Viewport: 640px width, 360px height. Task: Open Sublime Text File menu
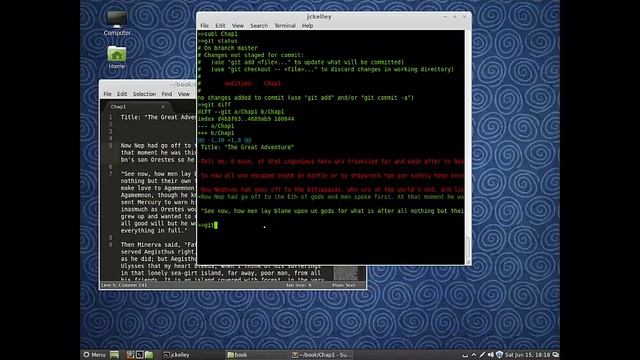coord(107,94)
